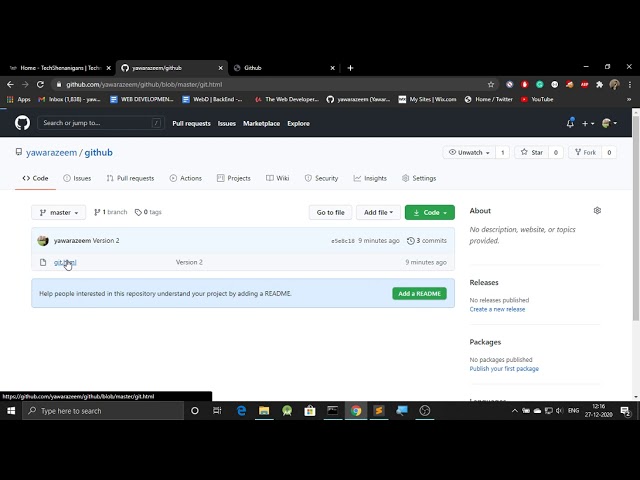Fork this repository
Image resolution: width=640 pixels, height=480 pixels.
point(585,152)
